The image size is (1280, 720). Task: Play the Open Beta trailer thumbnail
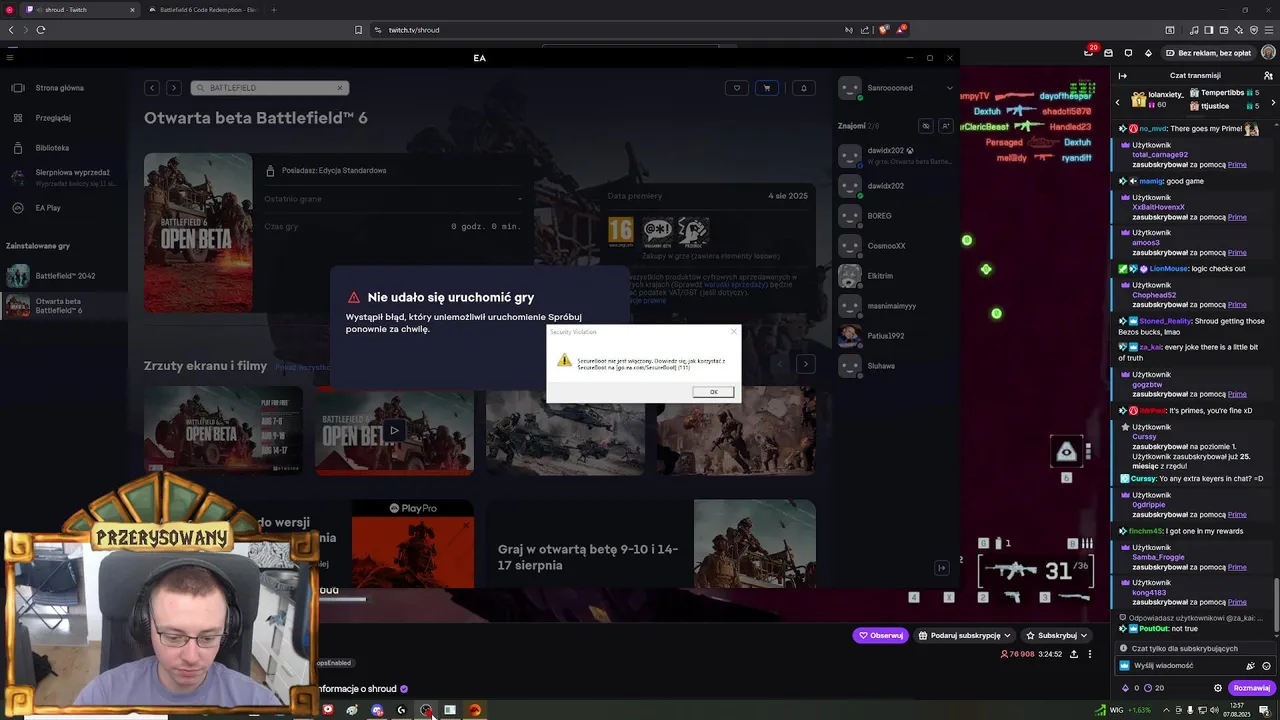click(394, 431)
